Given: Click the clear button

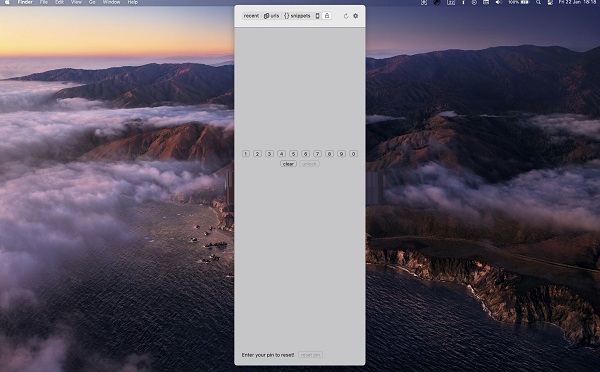Looking at the screenshot, I should [x=288, y=164].
